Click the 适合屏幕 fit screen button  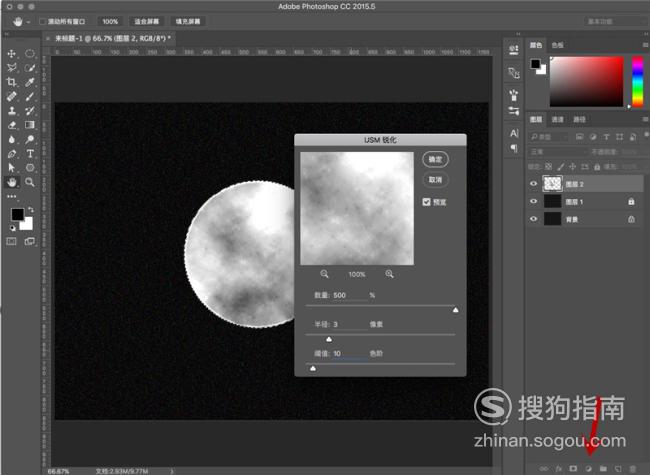(x=147, y=22)
